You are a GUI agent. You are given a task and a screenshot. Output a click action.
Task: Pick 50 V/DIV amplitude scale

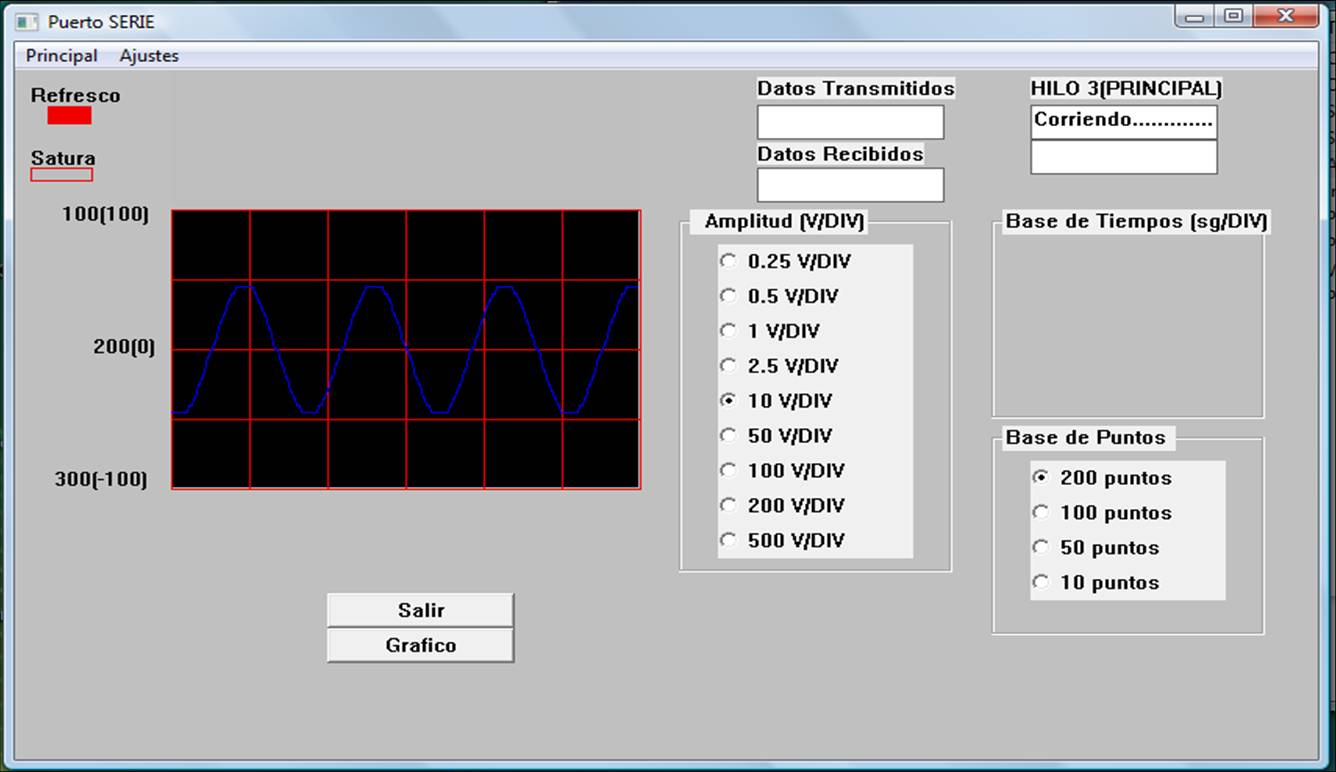pyautogui.click(x=776, y=436)
